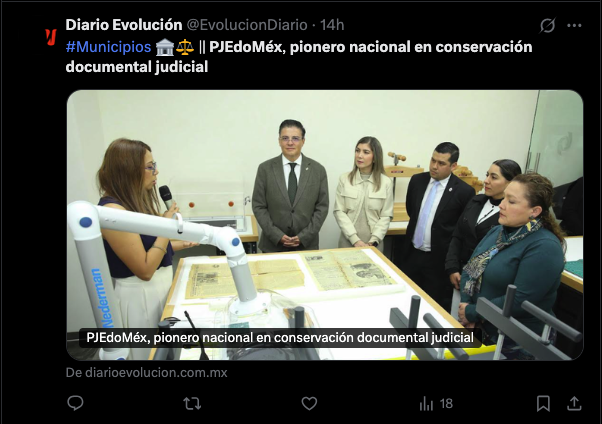Click the courthouse emoji in the tweet
Screen dimensions: 602x424
click(x=165, y=47)
